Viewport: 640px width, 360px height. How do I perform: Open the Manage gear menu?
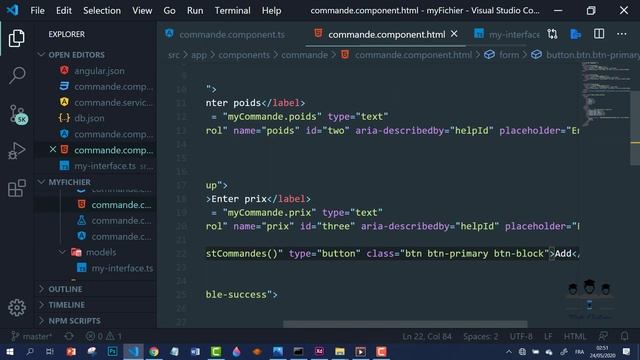pyautogui.click(x=17, y=307)
